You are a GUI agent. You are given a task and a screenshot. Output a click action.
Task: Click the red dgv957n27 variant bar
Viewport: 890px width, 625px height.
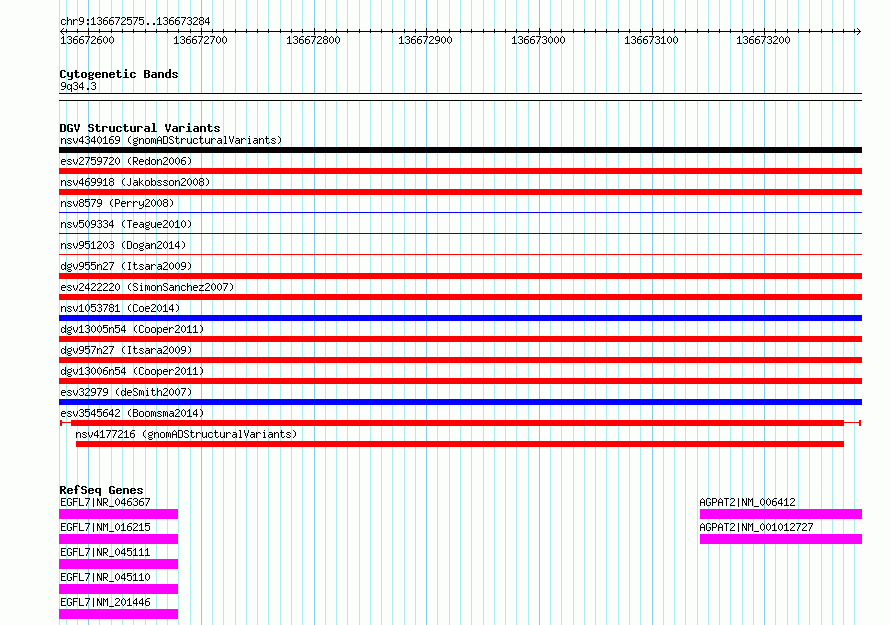[460, 360]
